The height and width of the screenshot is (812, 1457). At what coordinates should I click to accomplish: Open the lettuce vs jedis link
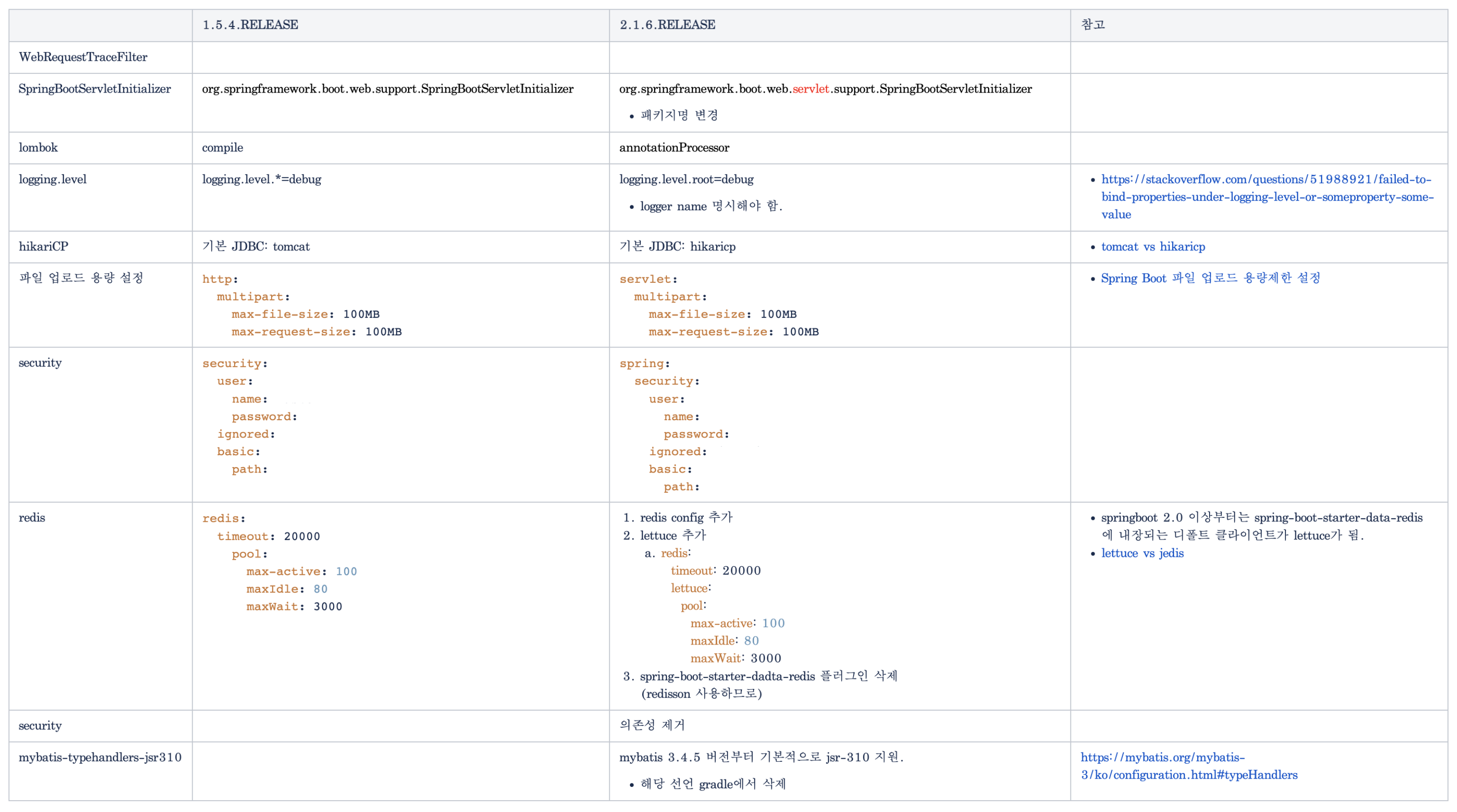tap(1142, 553)
